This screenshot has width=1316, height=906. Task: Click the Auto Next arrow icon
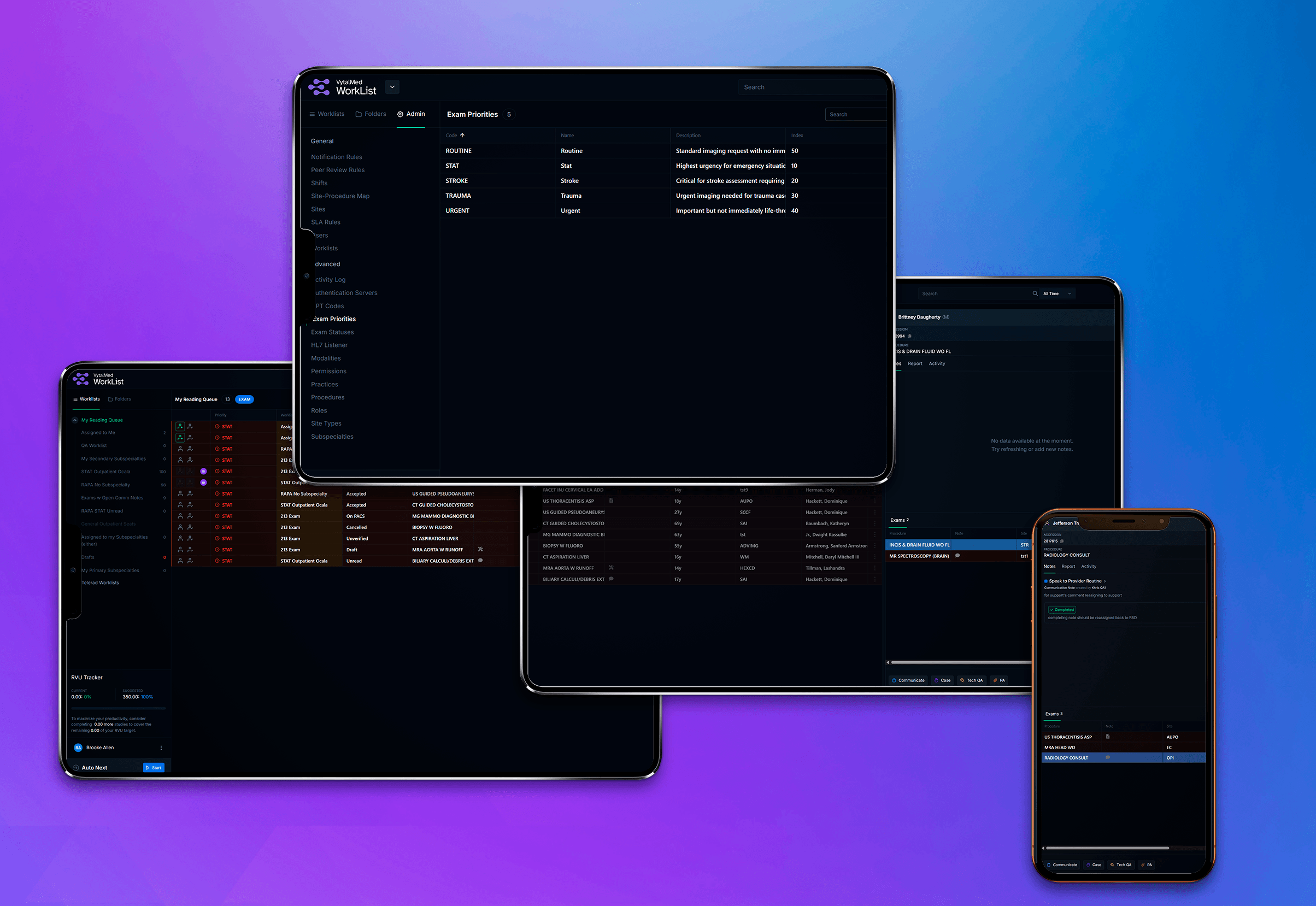point(76,768)
